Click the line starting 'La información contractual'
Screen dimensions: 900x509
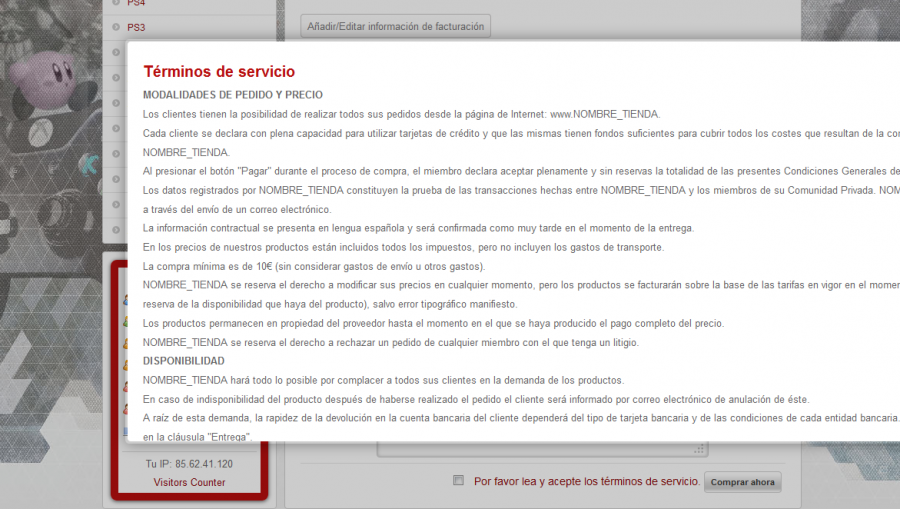[418, 228]
